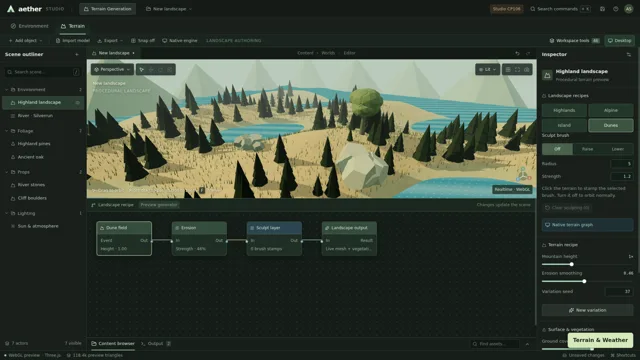The width and height of the screenshot is (640, 360).
Task: Open the Perspective view dropdown
Action: 112,69
